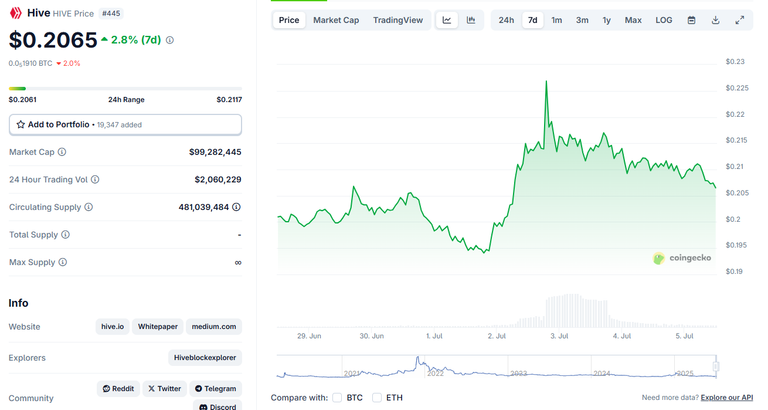The height and width of the screenshot is (410, 768).
Task: Open Telegram community link
Action: point(215,388)
